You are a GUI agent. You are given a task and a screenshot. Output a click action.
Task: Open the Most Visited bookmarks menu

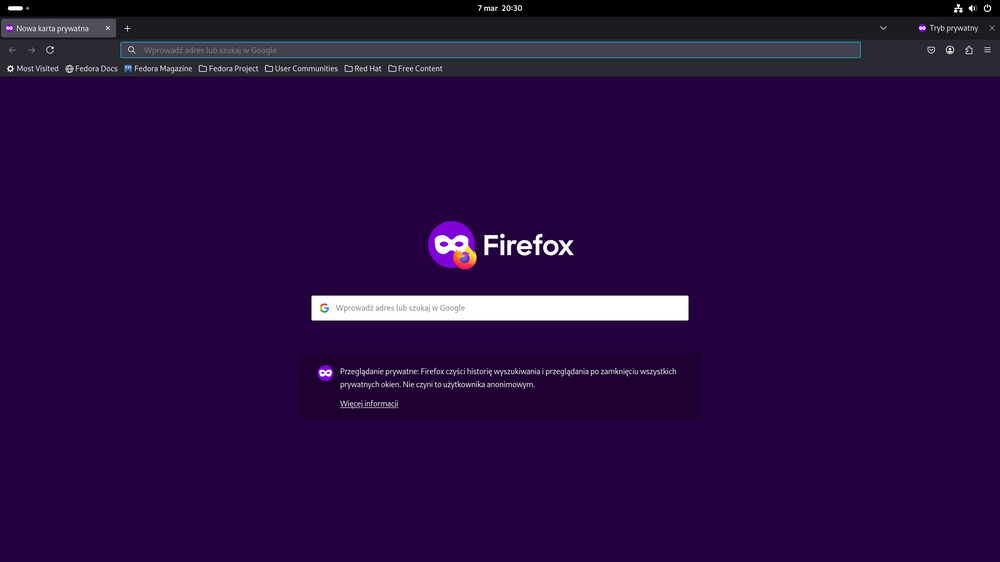[33, 69]
